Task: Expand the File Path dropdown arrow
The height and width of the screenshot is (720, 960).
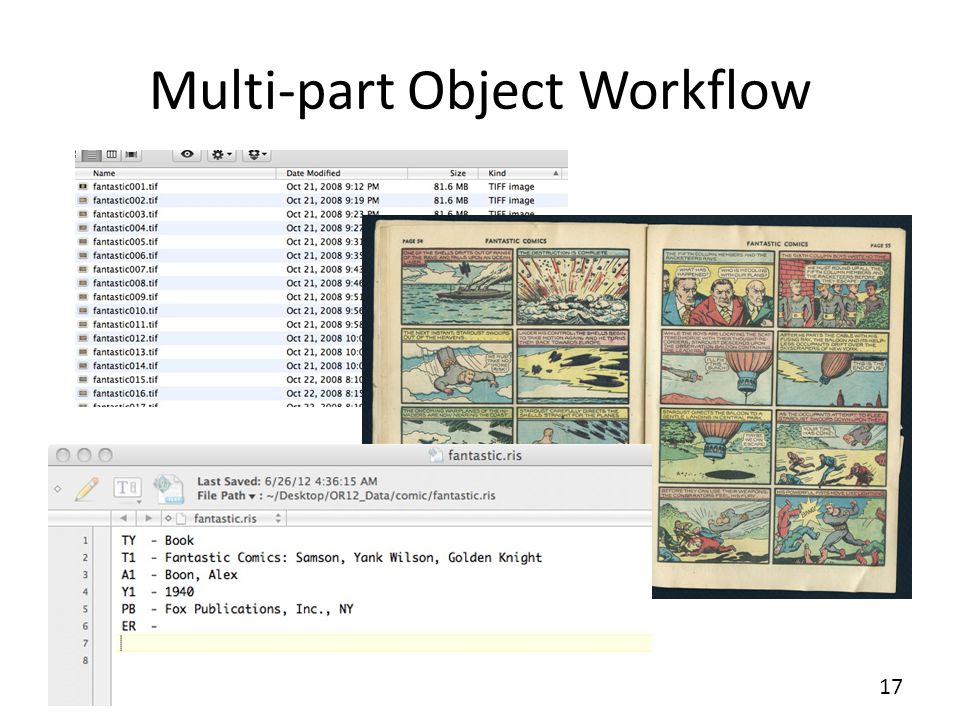Action: 251,496
